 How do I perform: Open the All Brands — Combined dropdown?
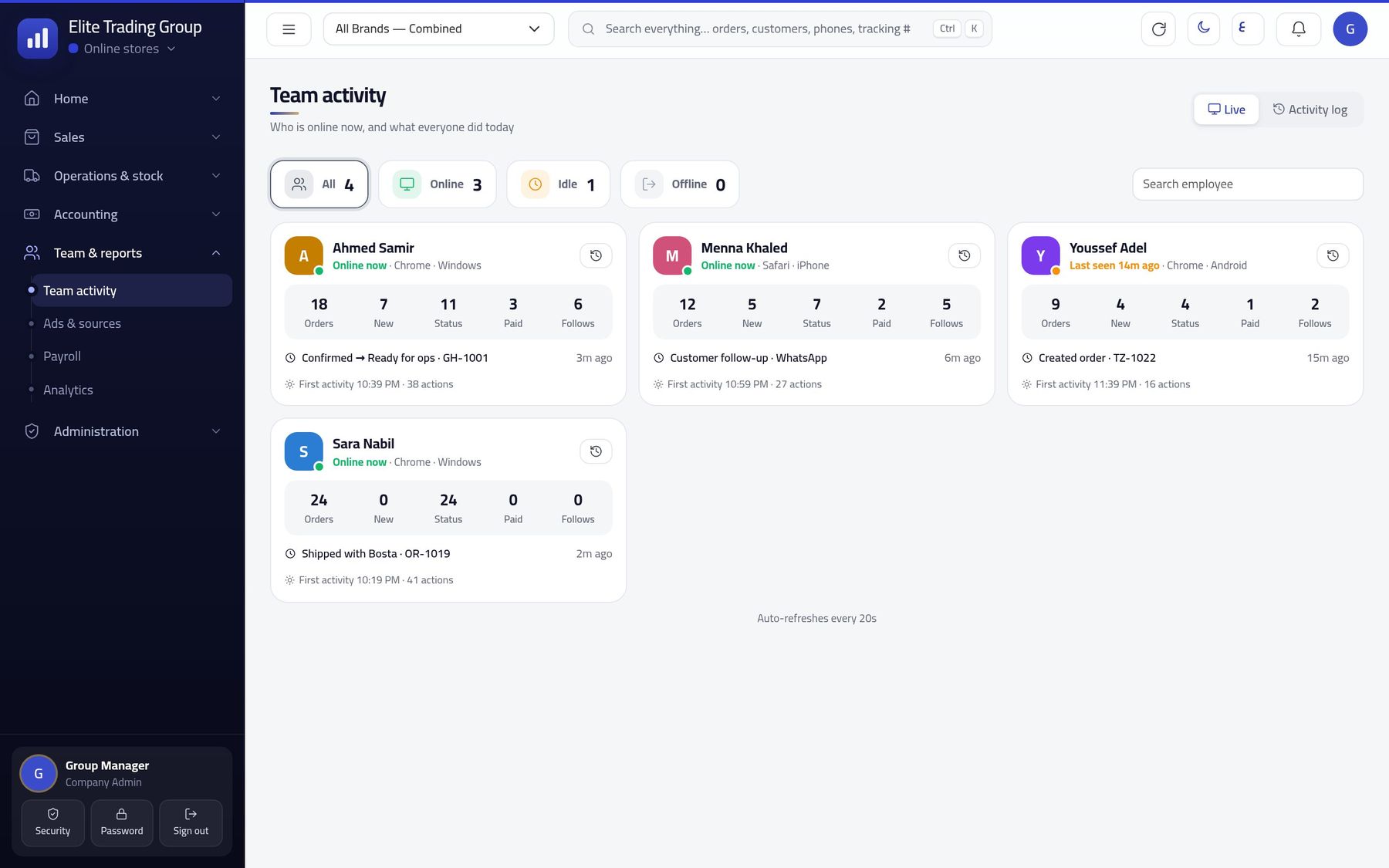pyautogui.click(x=438, y=29)
